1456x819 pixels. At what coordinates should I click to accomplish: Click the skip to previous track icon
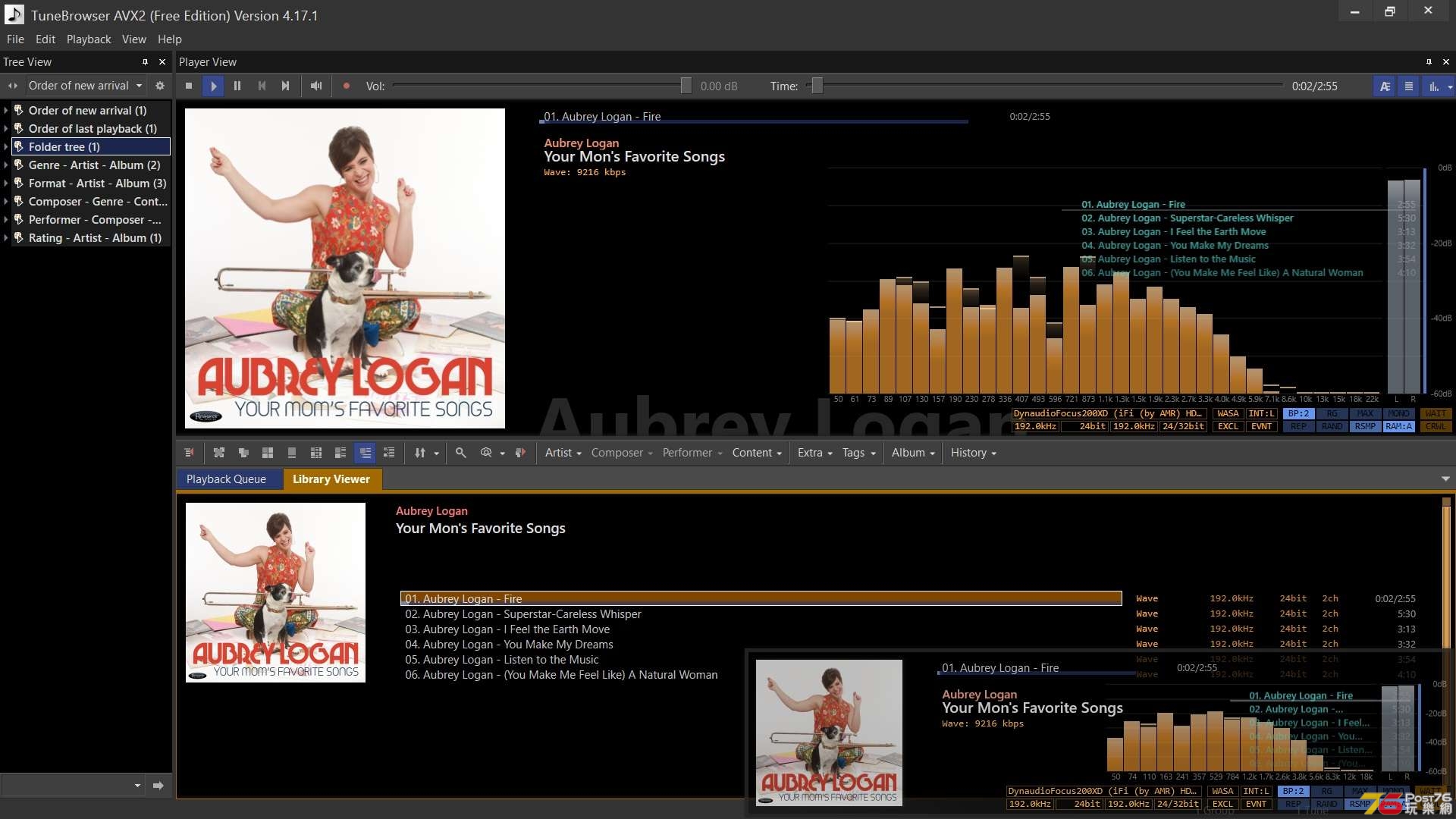click(x=261, y=86)
